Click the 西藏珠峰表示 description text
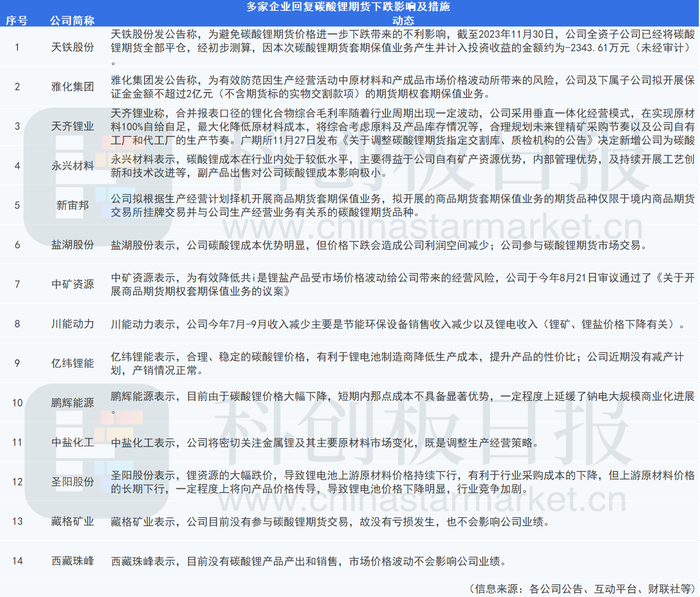Image resolution: width=700 pixels, height=597 pixels. point(308,561)
